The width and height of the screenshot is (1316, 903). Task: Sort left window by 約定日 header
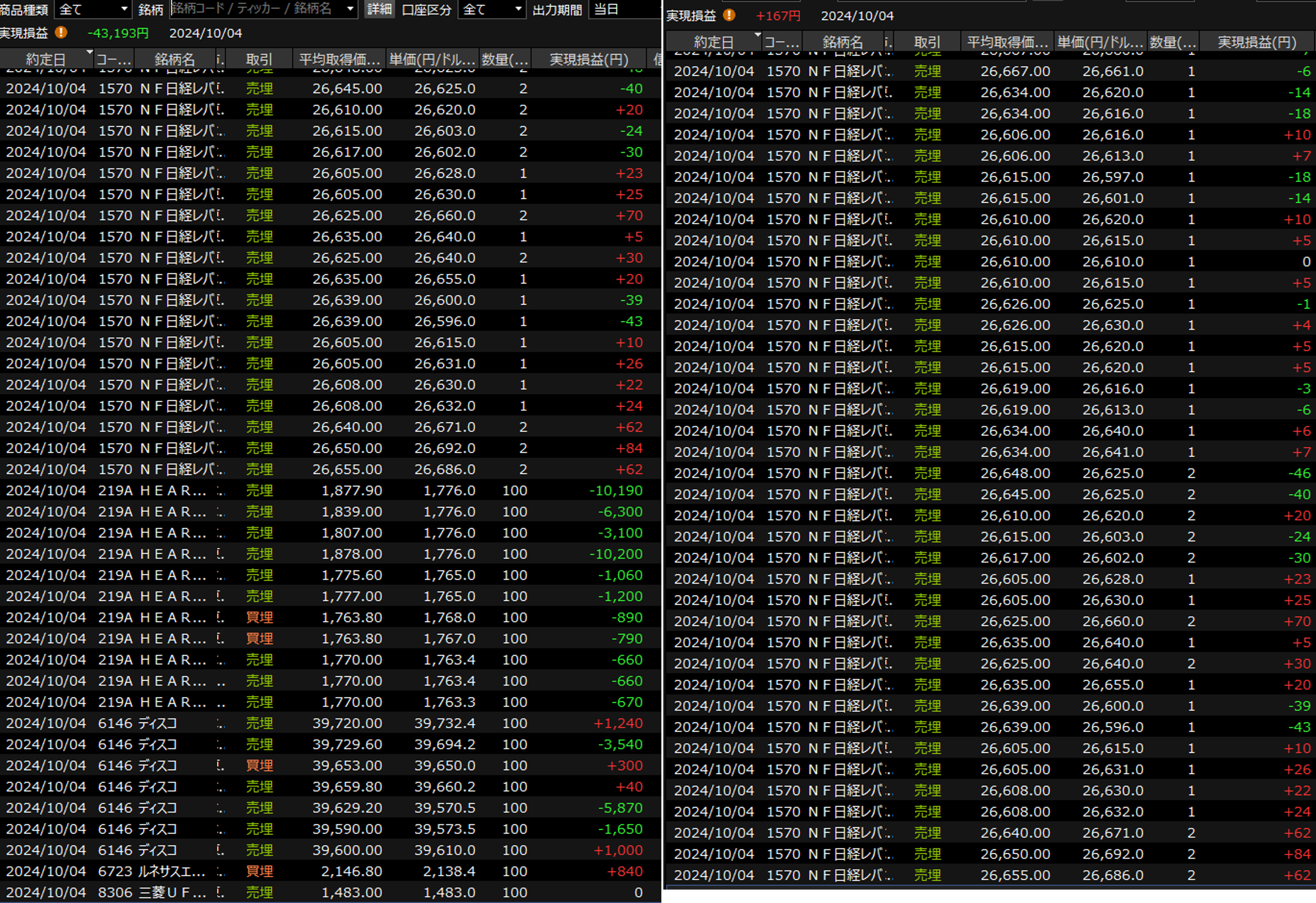pyautogui.click(x=46, y=59)
